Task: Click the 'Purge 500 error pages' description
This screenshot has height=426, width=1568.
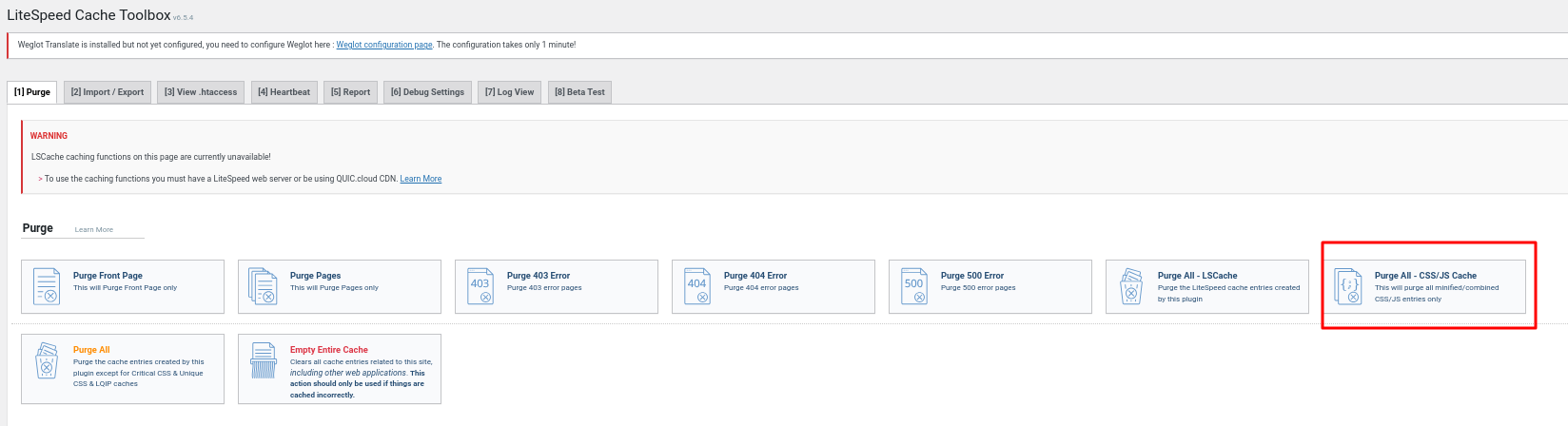Action: click(x=978, y=288)
